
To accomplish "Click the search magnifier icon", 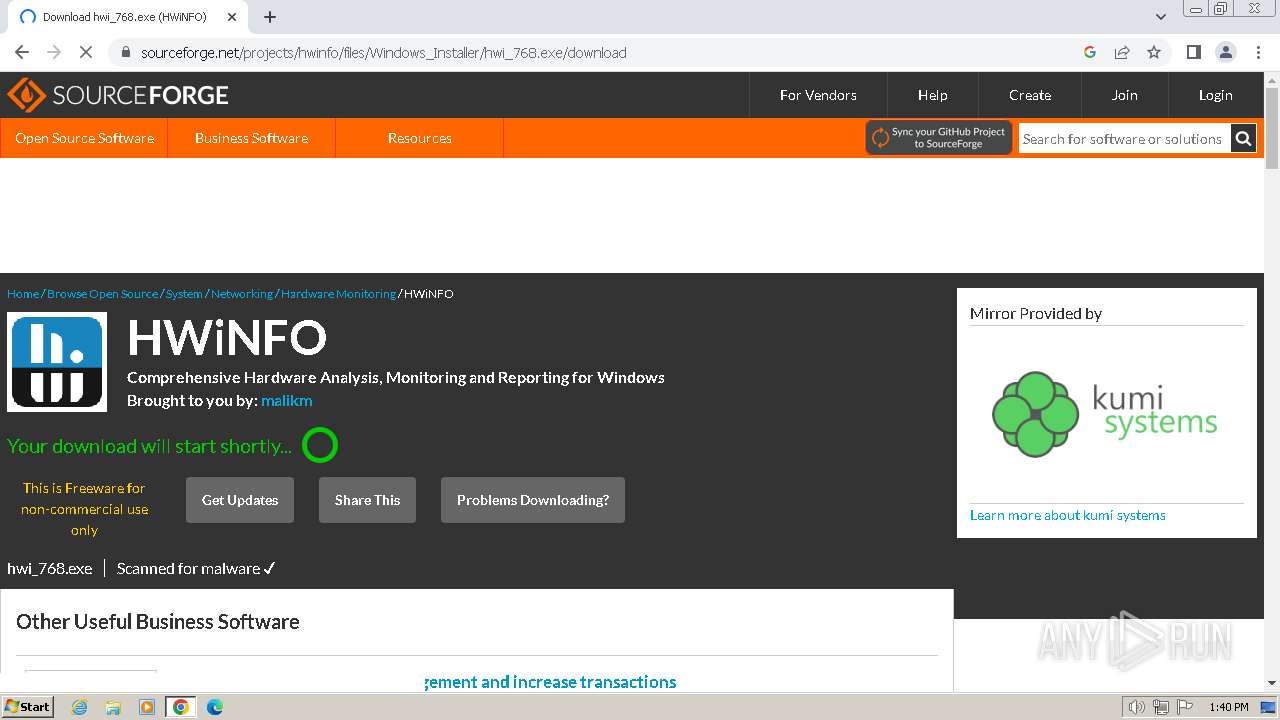I will click(1243, 139).
